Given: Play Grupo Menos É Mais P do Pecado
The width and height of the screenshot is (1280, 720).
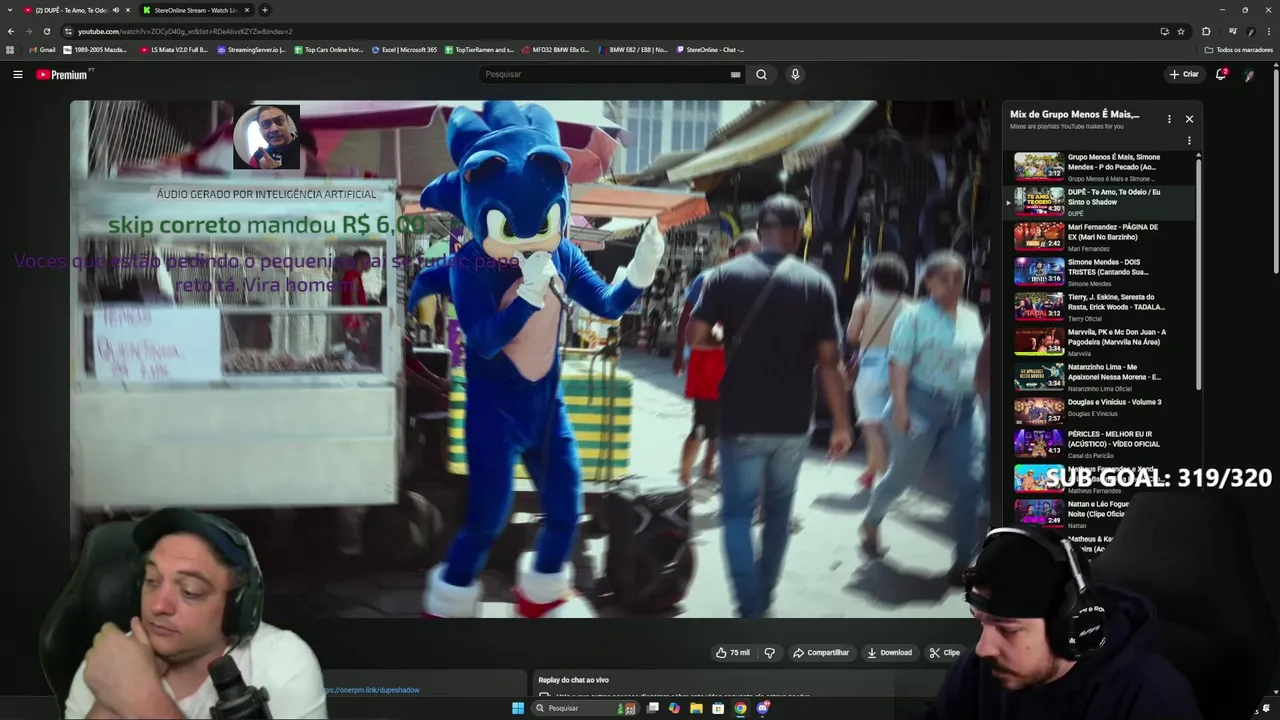Looking at the screenshot, I should tap(1100, 167).
